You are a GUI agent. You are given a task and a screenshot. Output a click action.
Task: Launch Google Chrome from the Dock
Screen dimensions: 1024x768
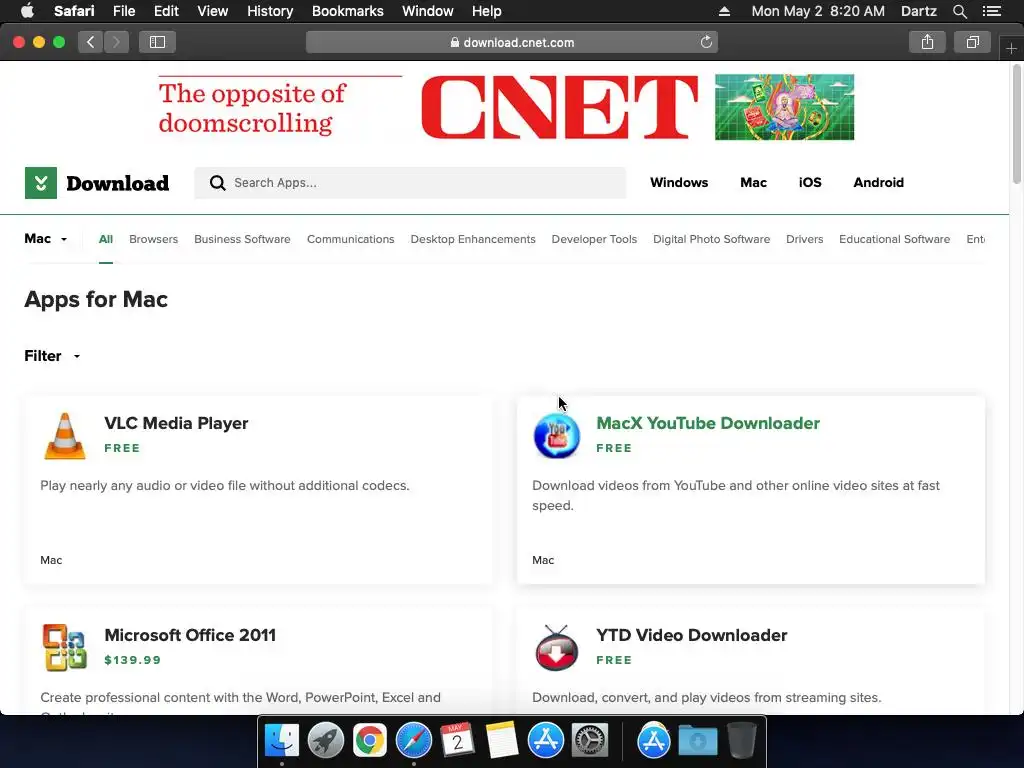(x=370, y=741)
